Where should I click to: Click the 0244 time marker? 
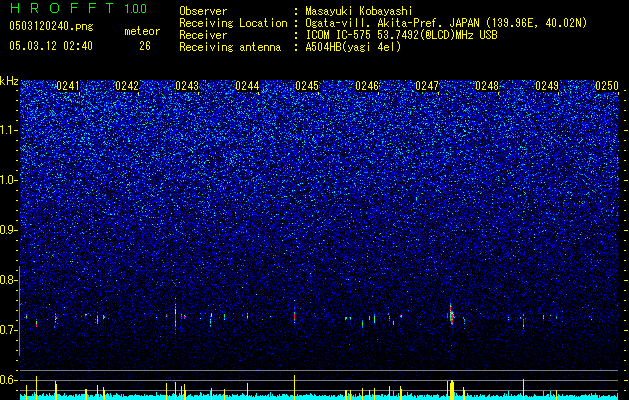(247, 86)
